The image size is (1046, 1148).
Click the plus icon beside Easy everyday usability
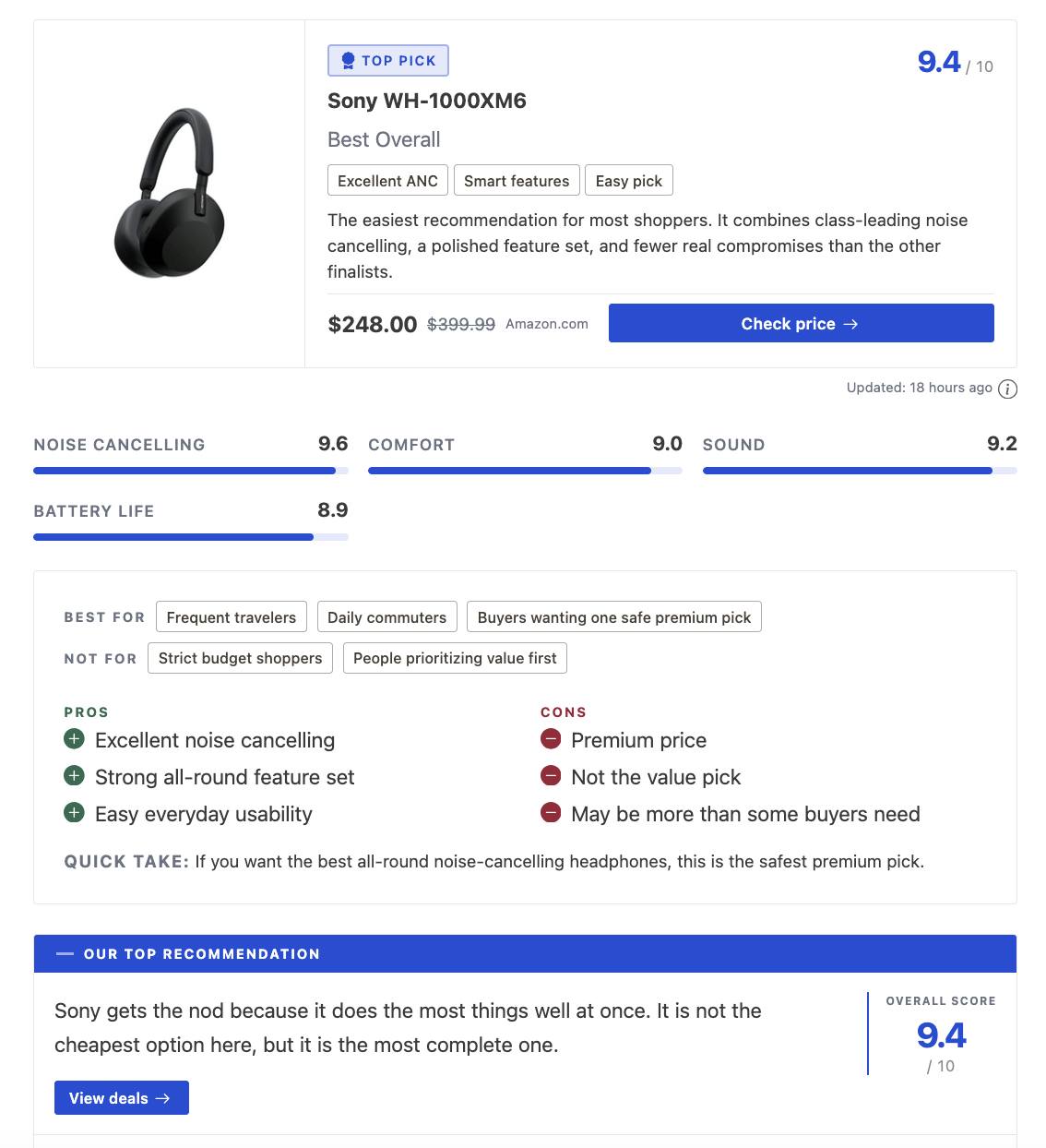click(x=75, y=812)
